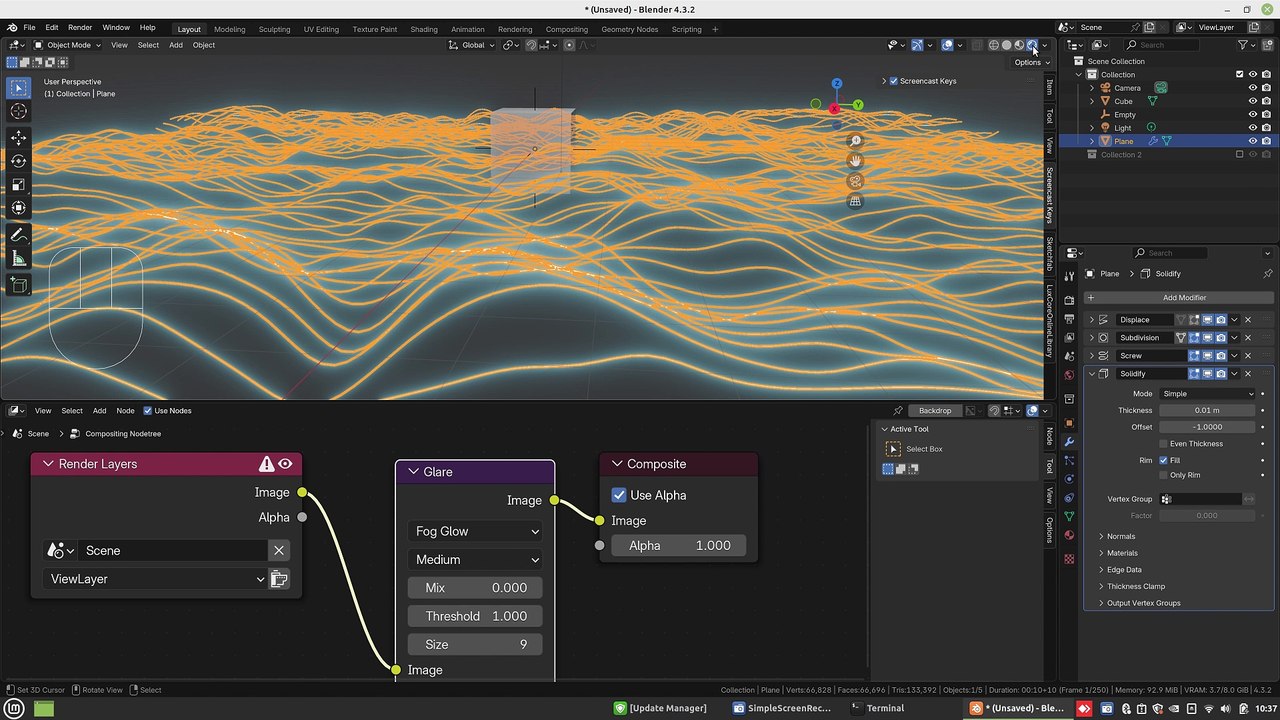1280x720 pixels.
Task: Select the Scale tool in viewport toolbar
Action: click(18, 185)
